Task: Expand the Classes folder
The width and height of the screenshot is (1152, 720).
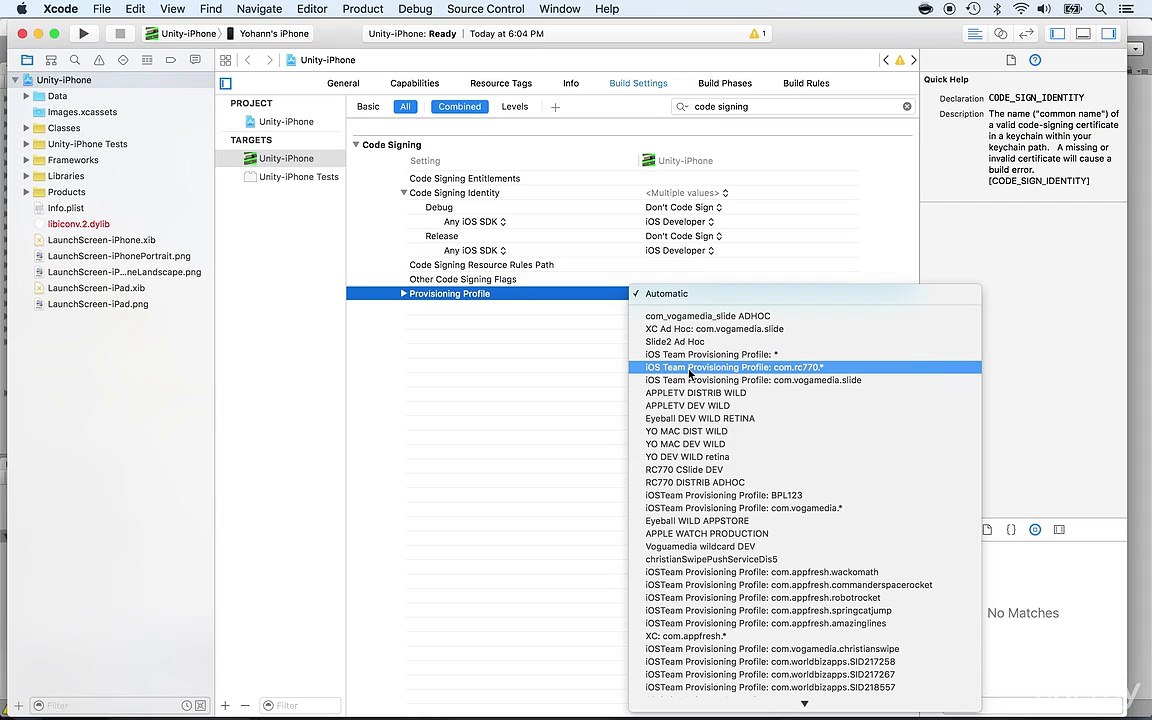Action: pos(26,128)
